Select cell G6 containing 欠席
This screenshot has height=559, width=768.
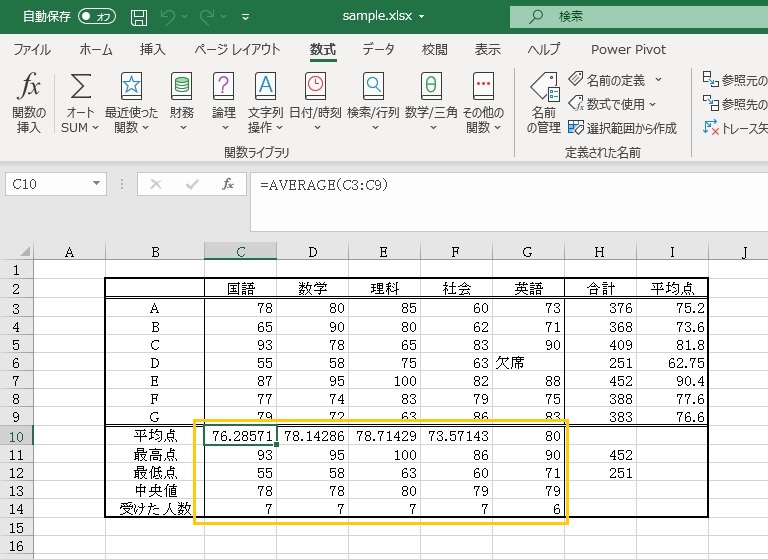click(528, 361)
